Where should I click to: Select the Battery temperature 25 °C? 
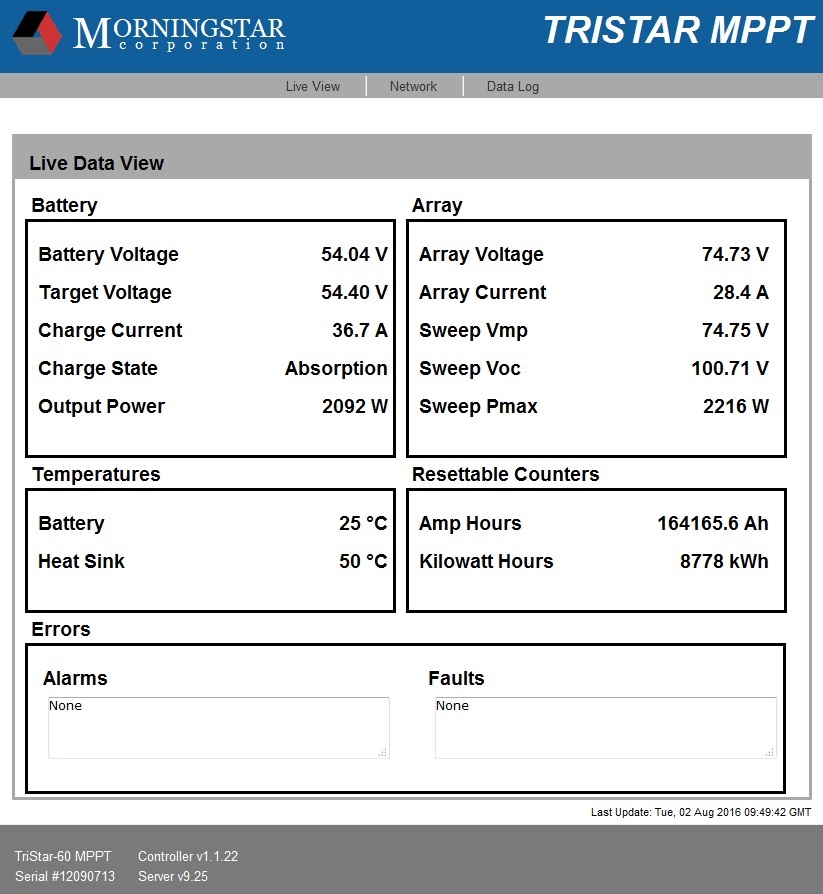tap(363, 523)
